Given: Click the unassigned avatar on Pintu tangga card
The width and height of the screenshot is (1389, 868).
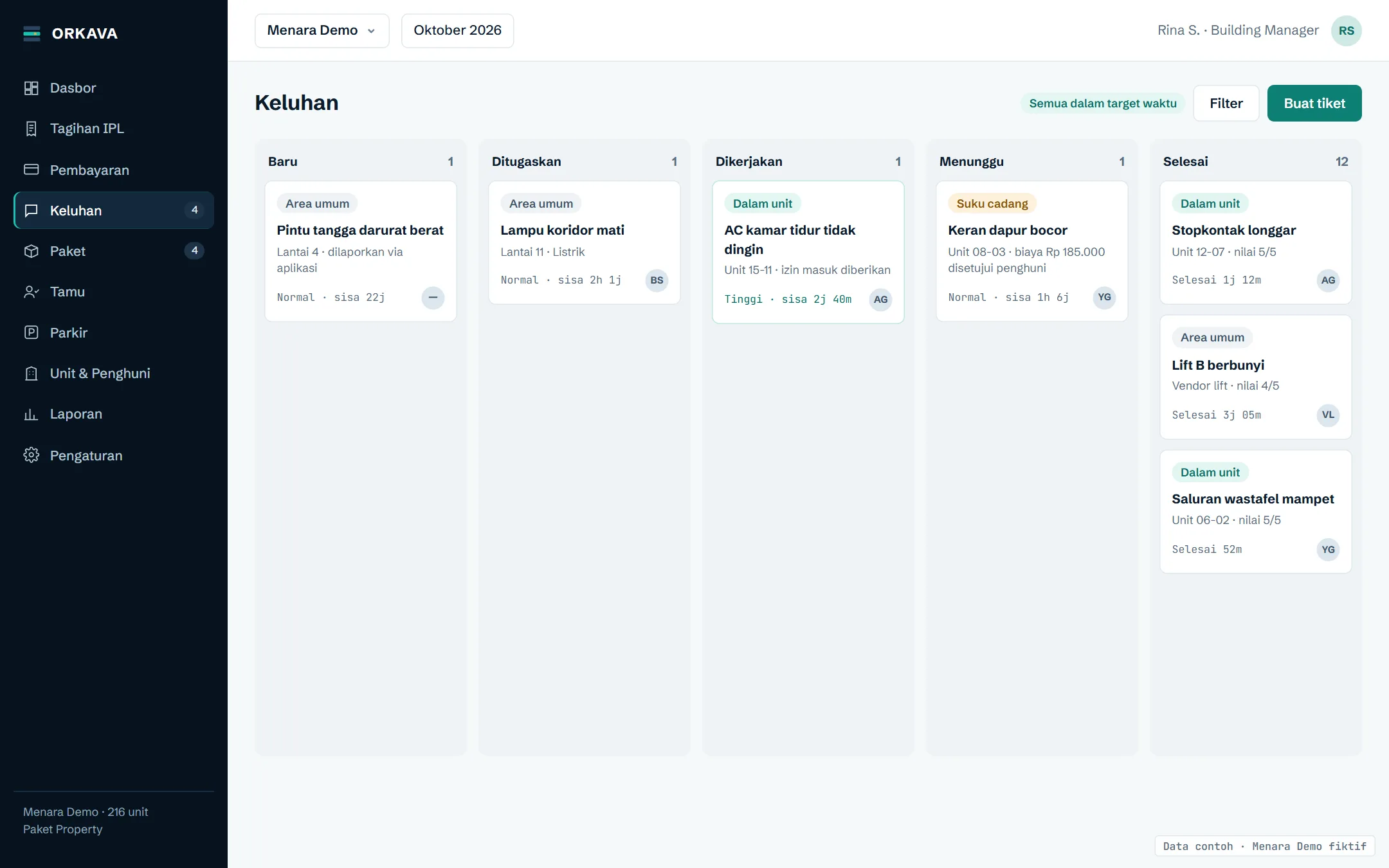Looking at the screenshot, I should pyautogui.click(x=433, y=298).
